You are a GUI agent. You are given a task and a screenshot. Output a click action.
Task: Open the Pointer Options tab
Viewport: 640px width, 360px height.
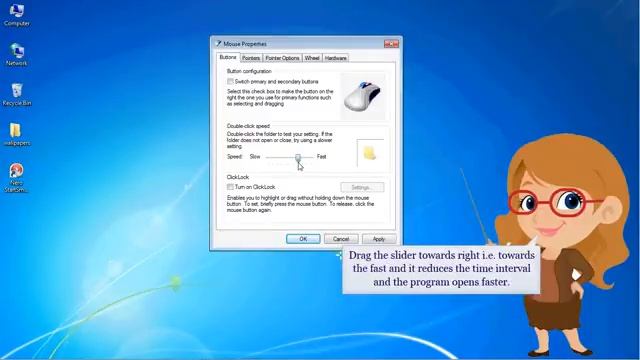pyautogui.click(x=282, y=58)
